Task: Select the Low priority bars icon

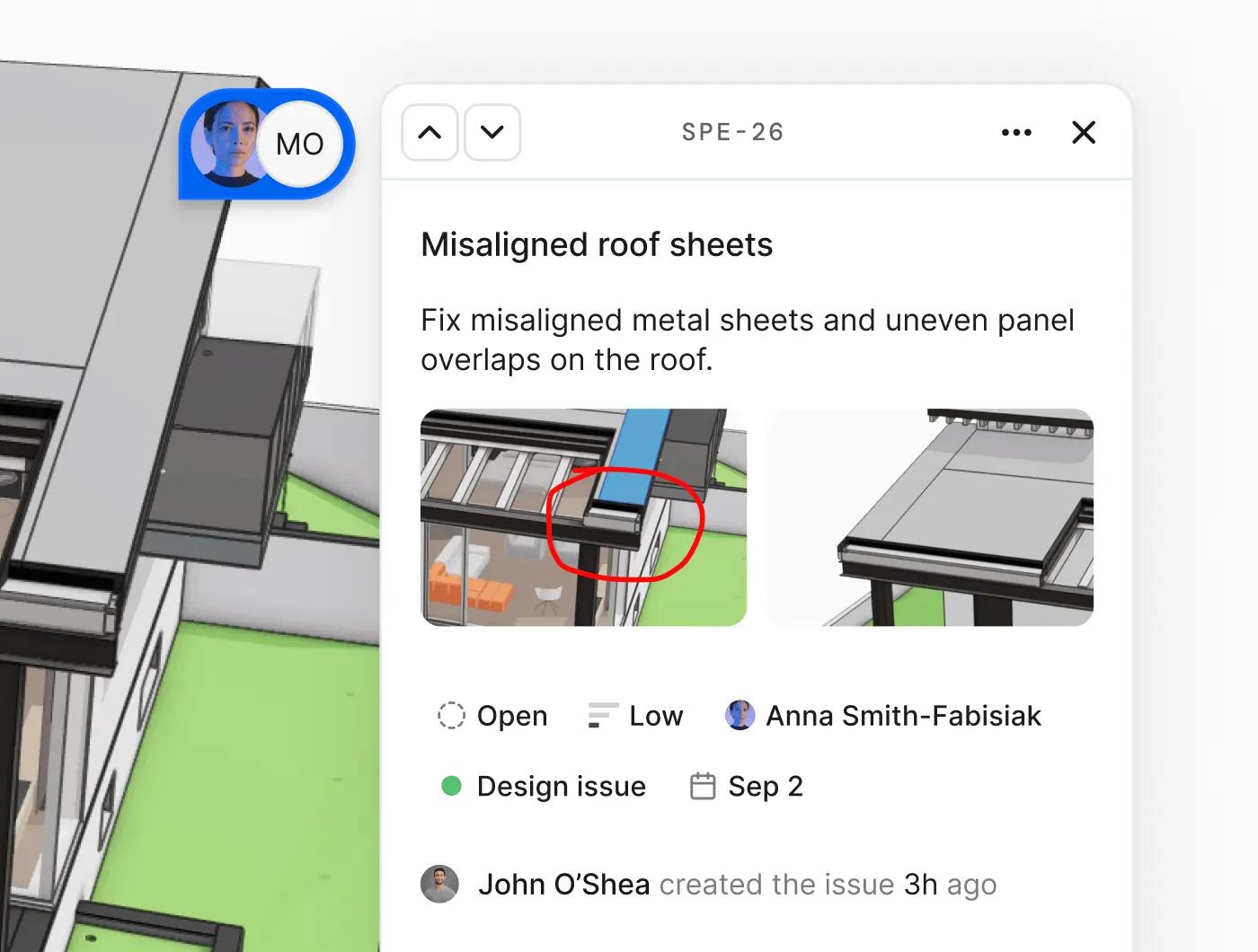Action: (x=602, y=715)
